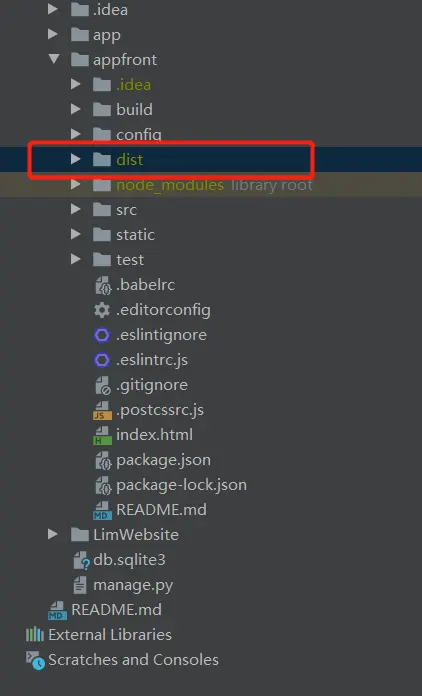Select the index.html file name
Image resolution: width=422 pixels, height=696 pixels.
154,435
